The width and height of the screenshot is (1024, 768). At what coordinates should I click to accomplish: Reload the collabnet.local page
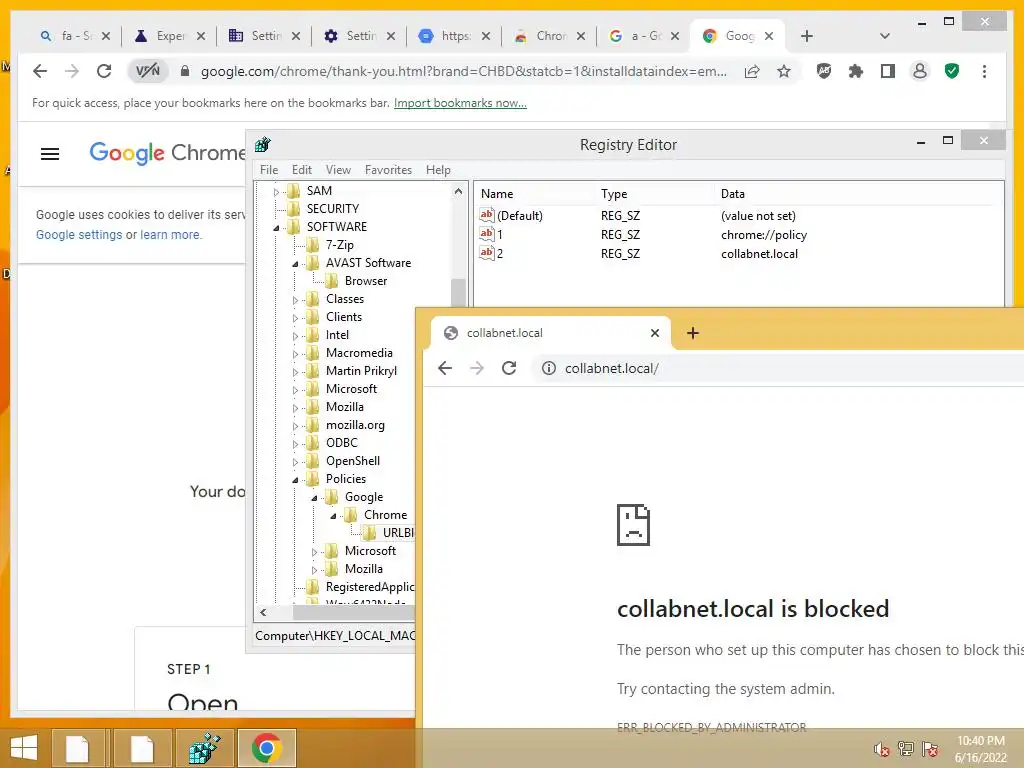click(x=509, y=368)
